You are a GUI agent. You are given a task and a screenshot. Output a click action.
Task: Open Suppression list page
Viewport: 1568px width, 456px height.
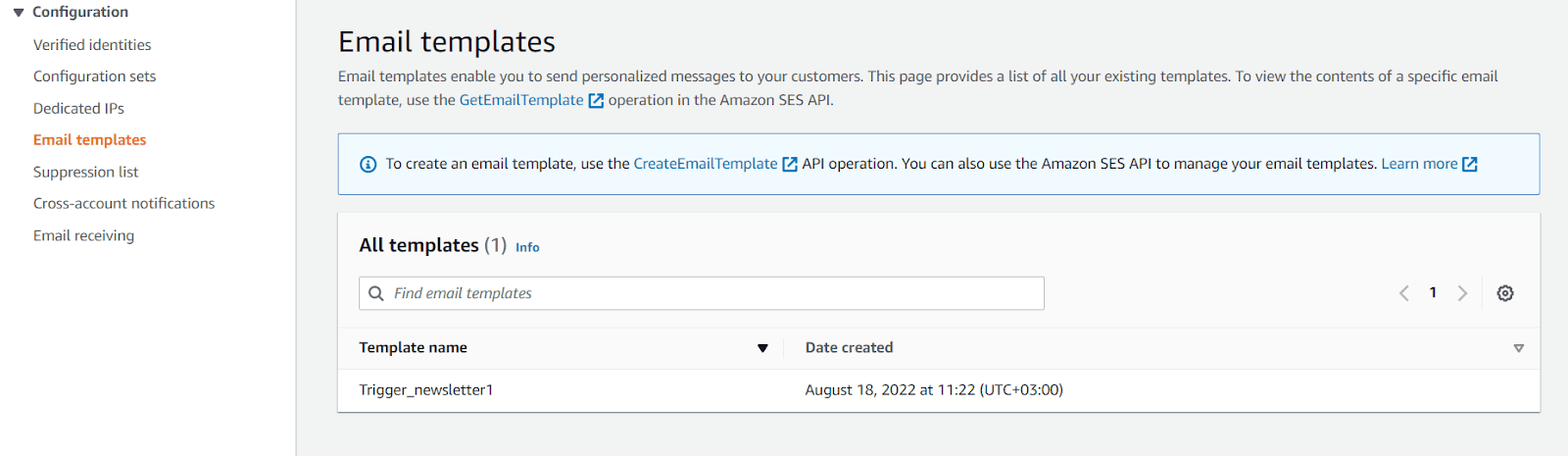pos(86,173)
